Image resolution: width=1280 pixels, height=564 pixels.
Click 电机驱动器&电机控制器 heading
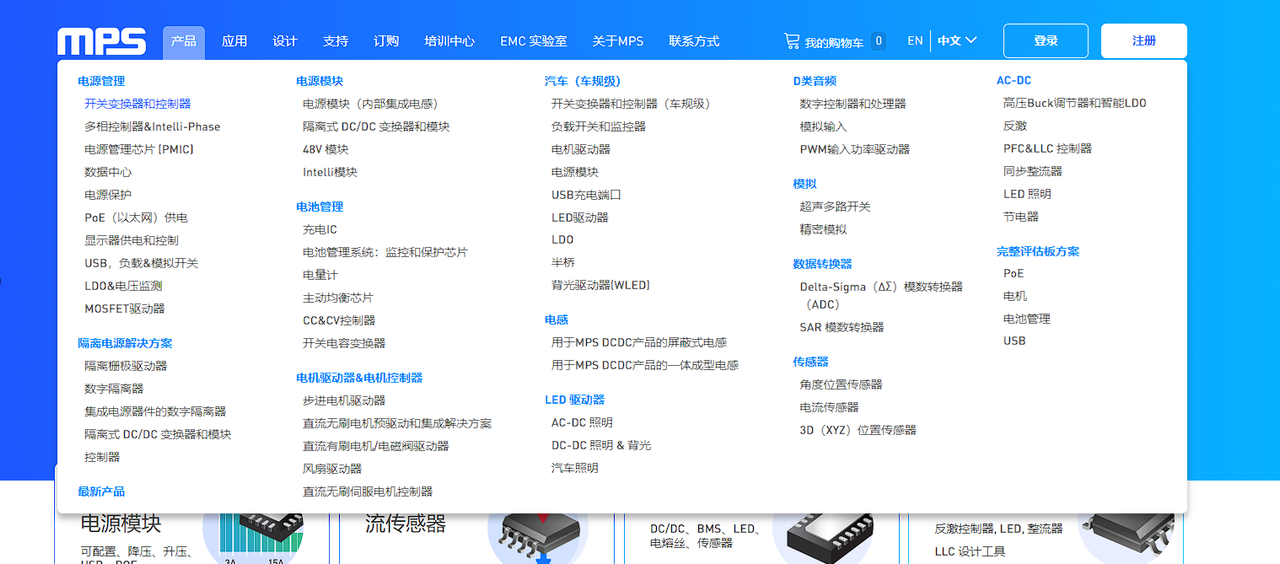[359, 378]
